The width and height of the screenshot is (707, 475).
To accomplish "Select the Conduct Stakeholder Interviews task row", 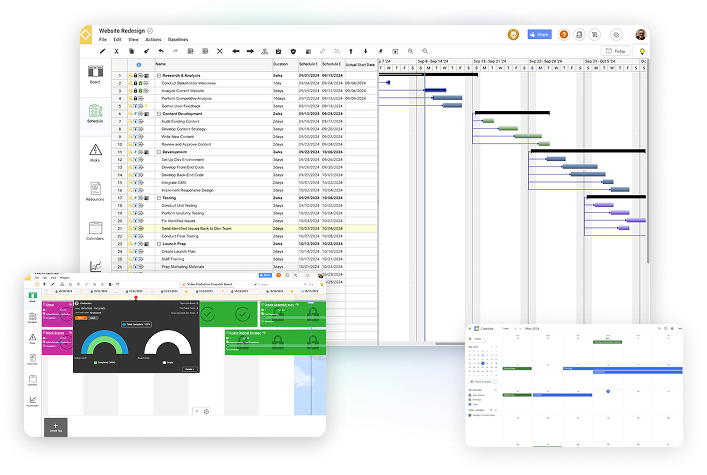I will click(190, 82).
